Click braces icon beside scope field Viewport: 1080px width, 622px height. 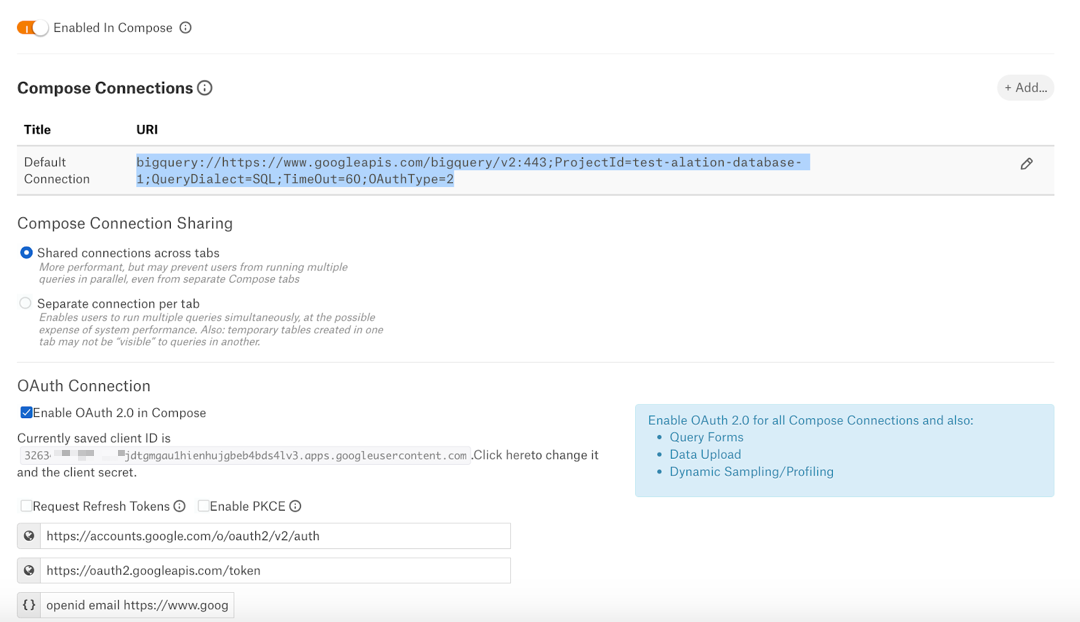(29, 605)
